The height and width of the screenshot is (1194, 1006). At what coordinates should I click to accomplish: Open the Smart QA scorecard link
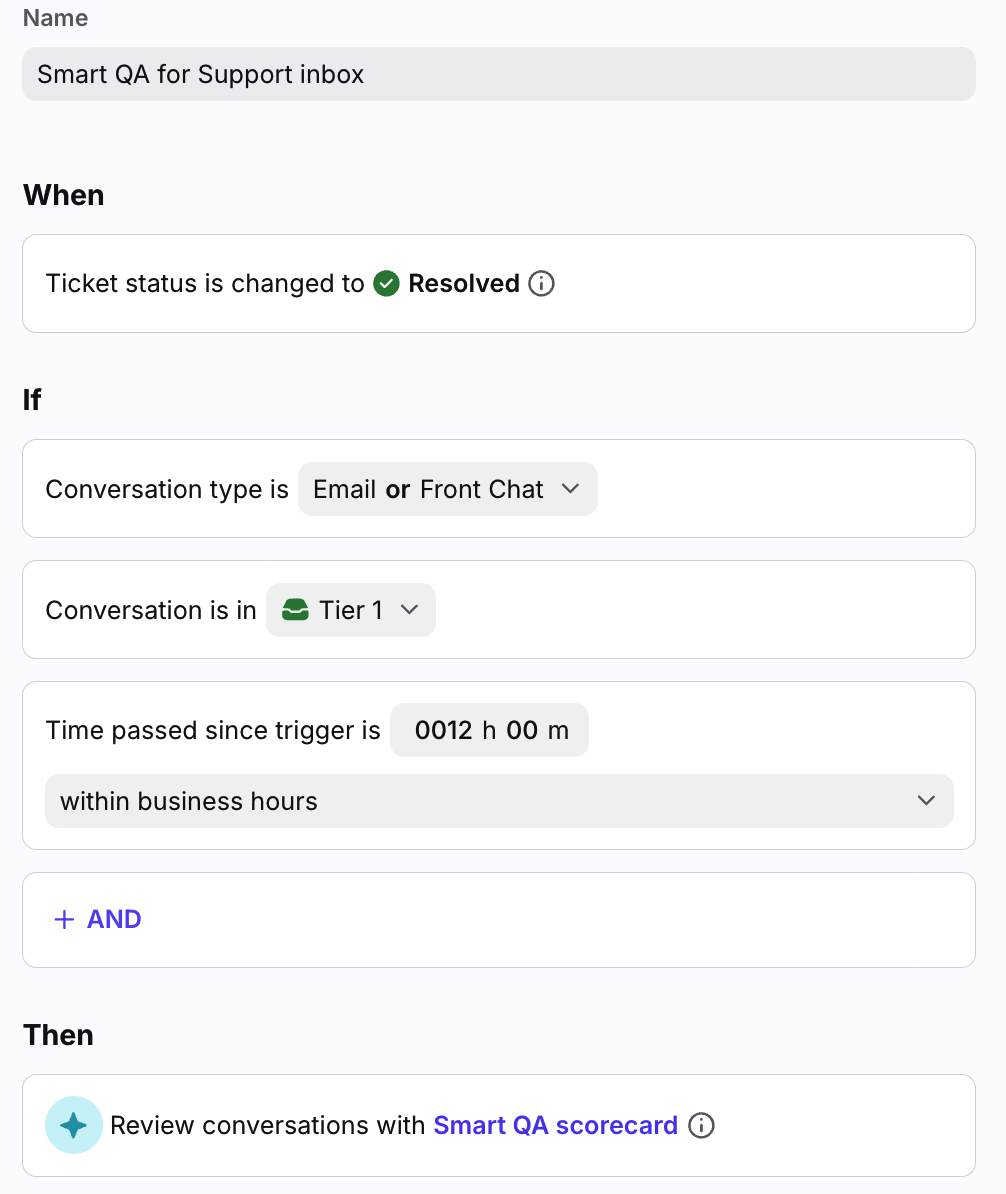point(555,1126)
